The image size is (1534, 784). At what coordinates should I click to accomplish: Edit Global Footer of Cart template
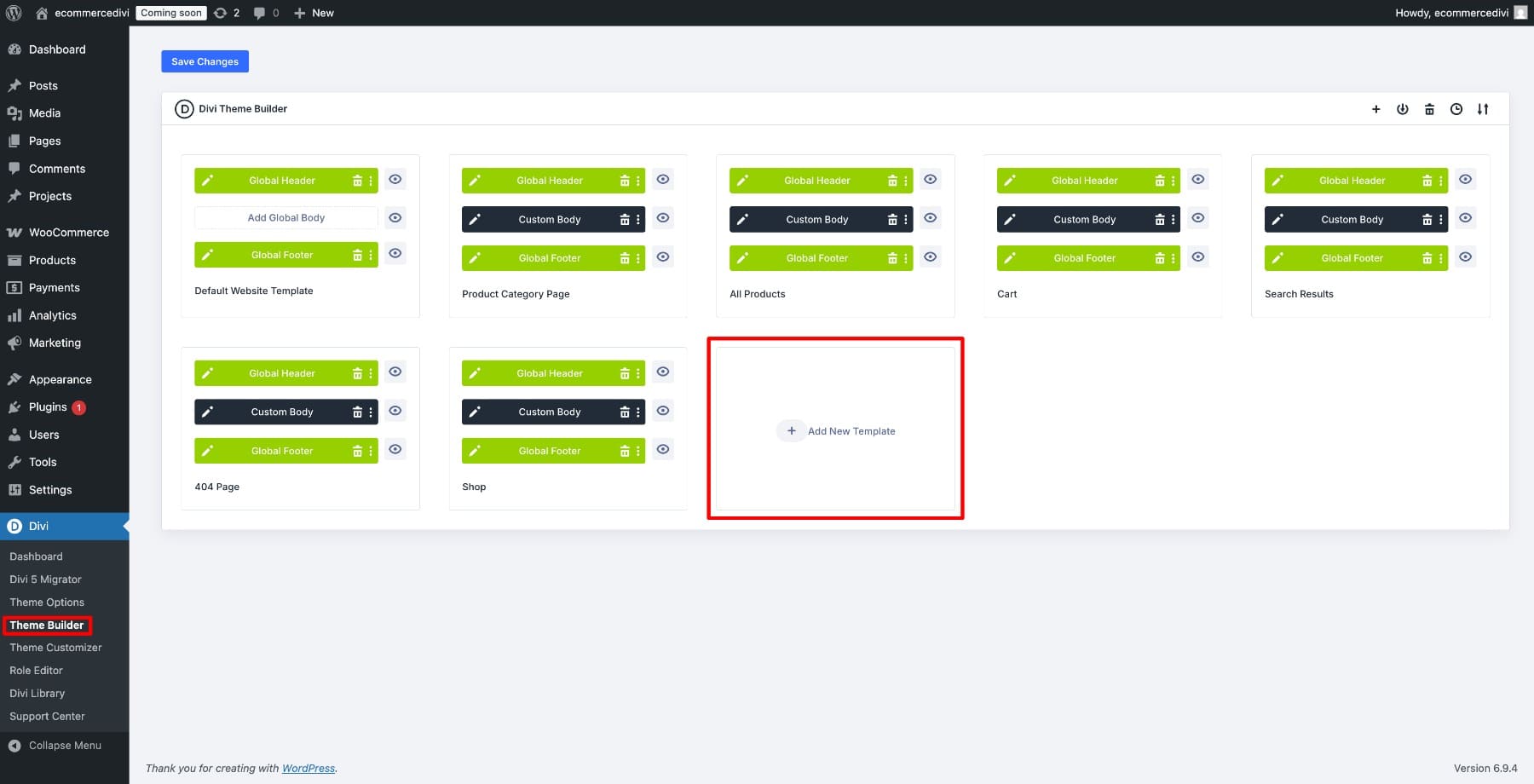(x=1010, y=258)
